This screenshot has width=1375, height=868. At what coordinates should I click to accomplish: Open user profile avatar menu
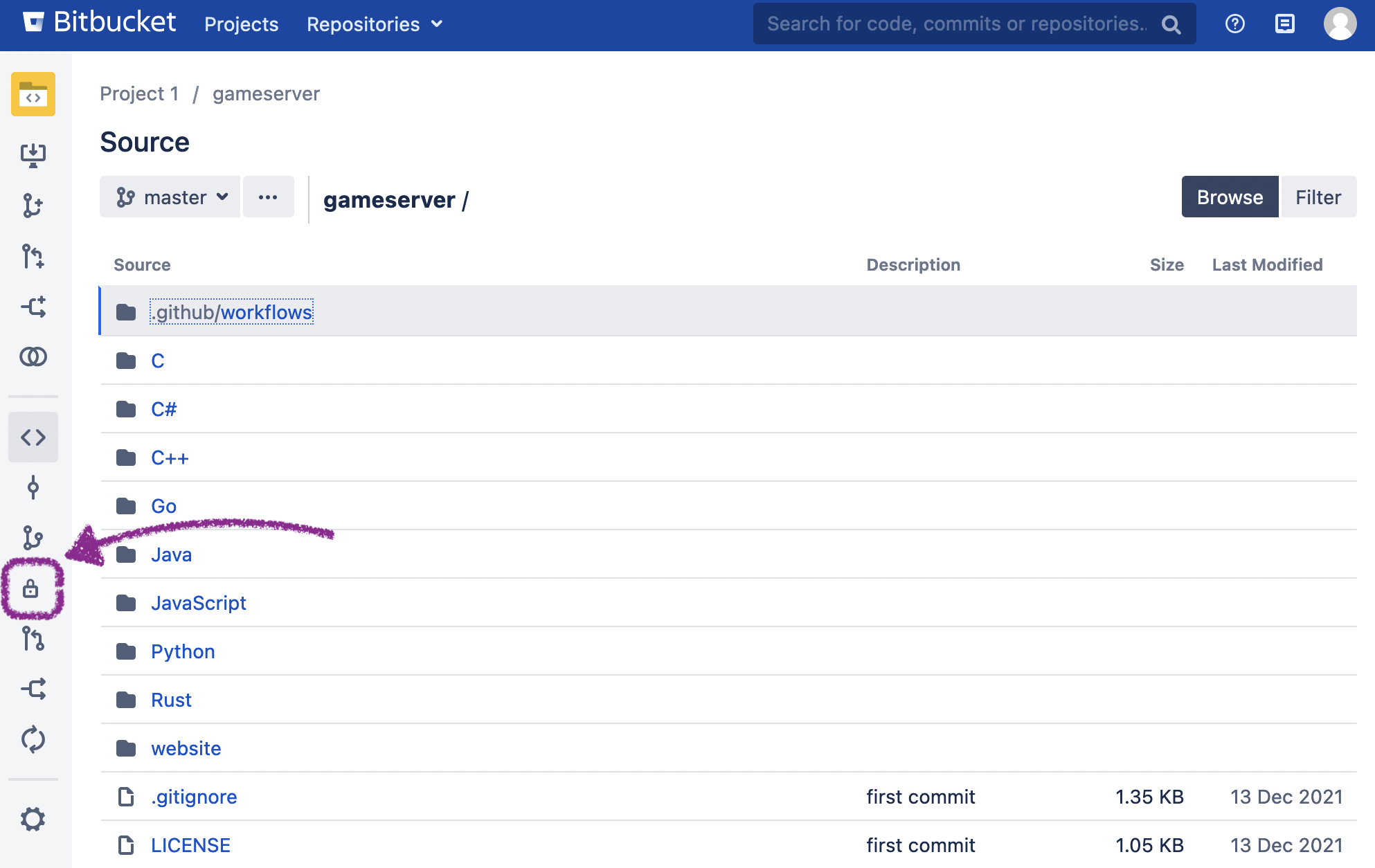[1340, 24]
